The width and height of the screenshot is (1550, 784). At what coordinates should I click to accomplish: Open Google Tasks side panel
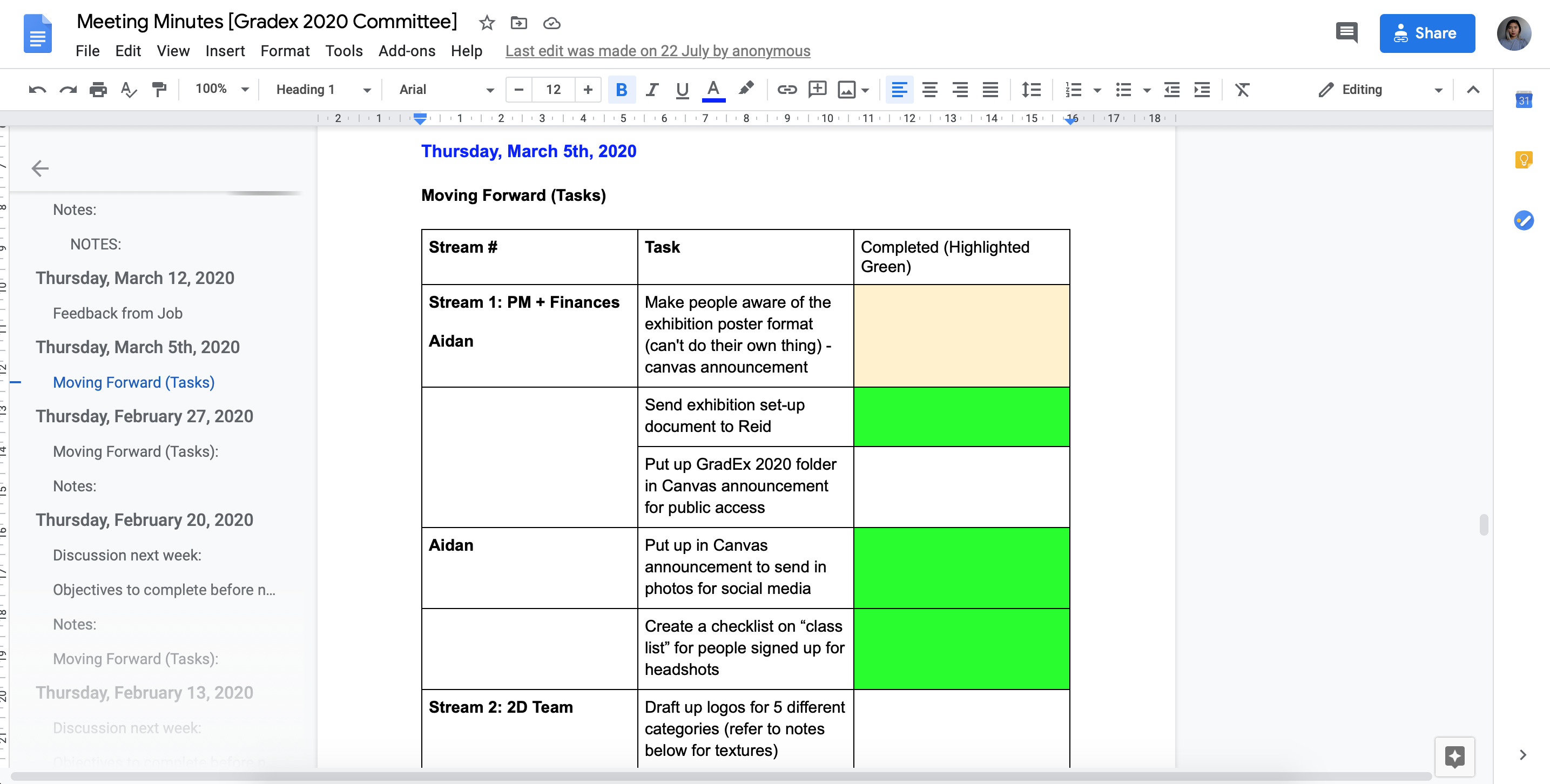[x=1524, y=220]
